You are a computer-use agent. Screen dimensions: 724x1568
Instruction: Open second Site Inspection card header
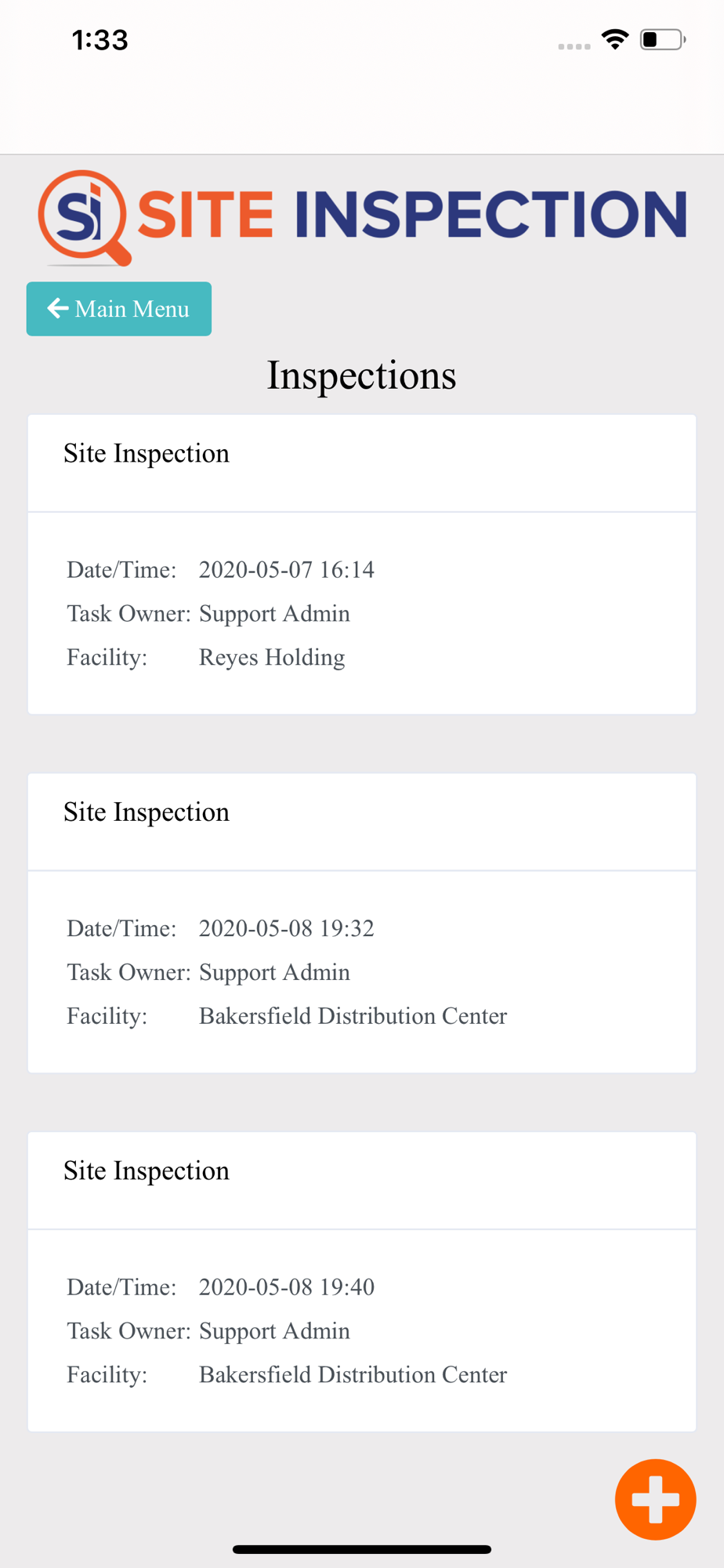point(362,822)
